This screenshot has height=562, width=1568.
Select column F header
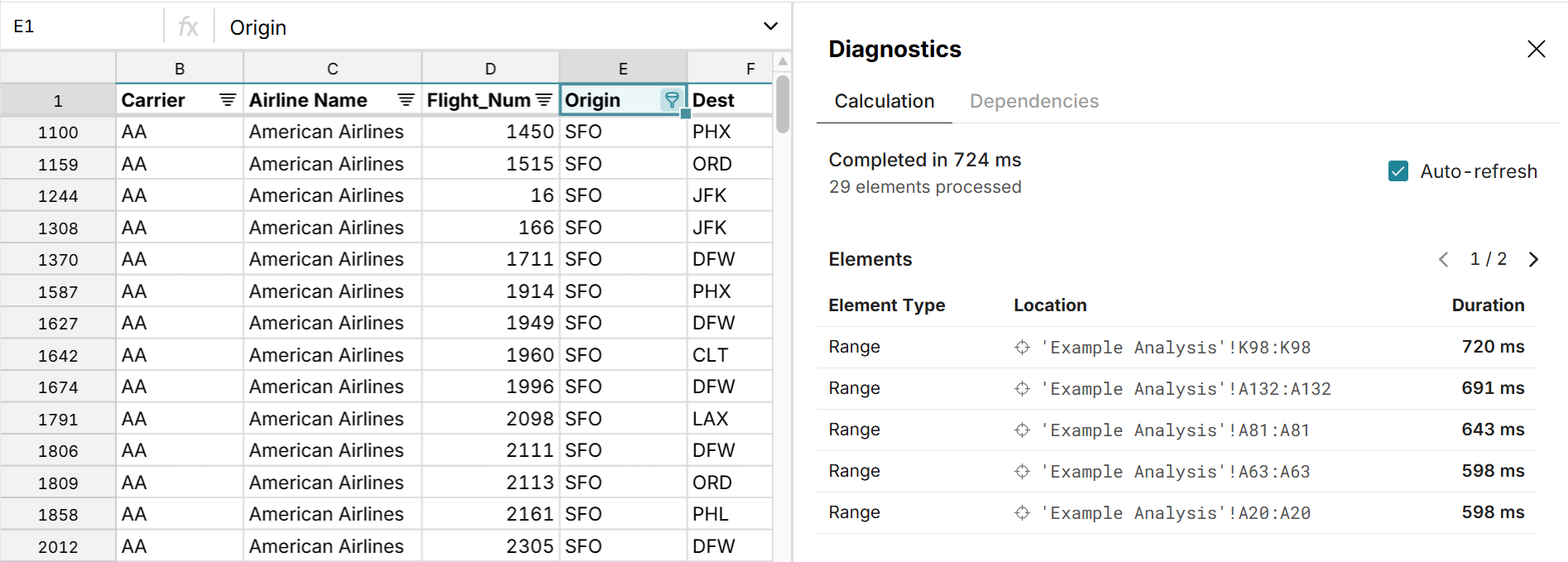pos(731,69)
